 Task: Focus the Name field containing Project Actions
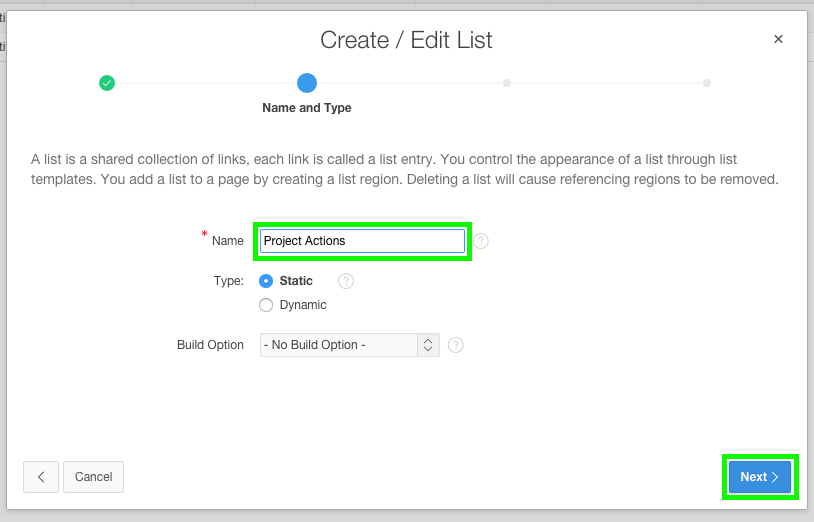(x=362, y=241)
